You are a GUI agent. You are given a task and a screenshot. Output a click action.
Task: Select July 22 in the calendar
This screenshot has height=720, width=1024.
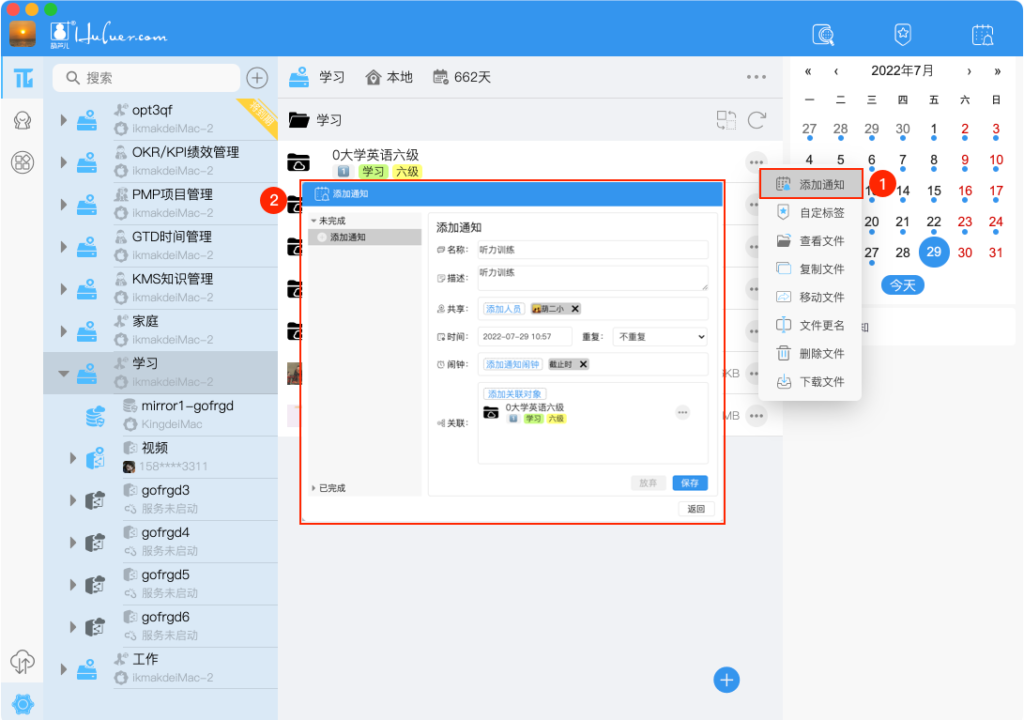[934, 222]
